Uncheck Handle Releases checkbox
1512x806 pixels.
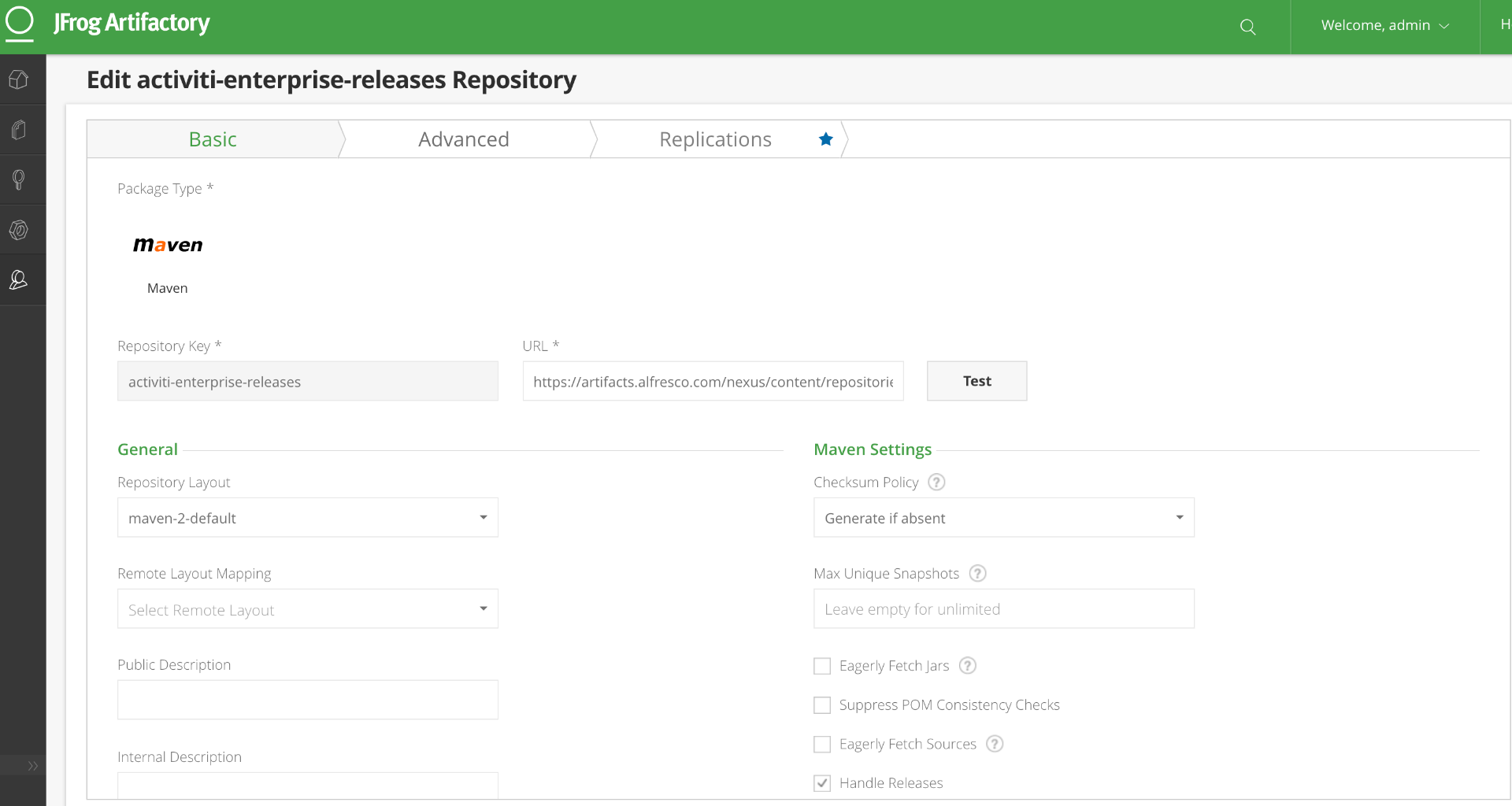pyautogui.click(x=822, y=783)
